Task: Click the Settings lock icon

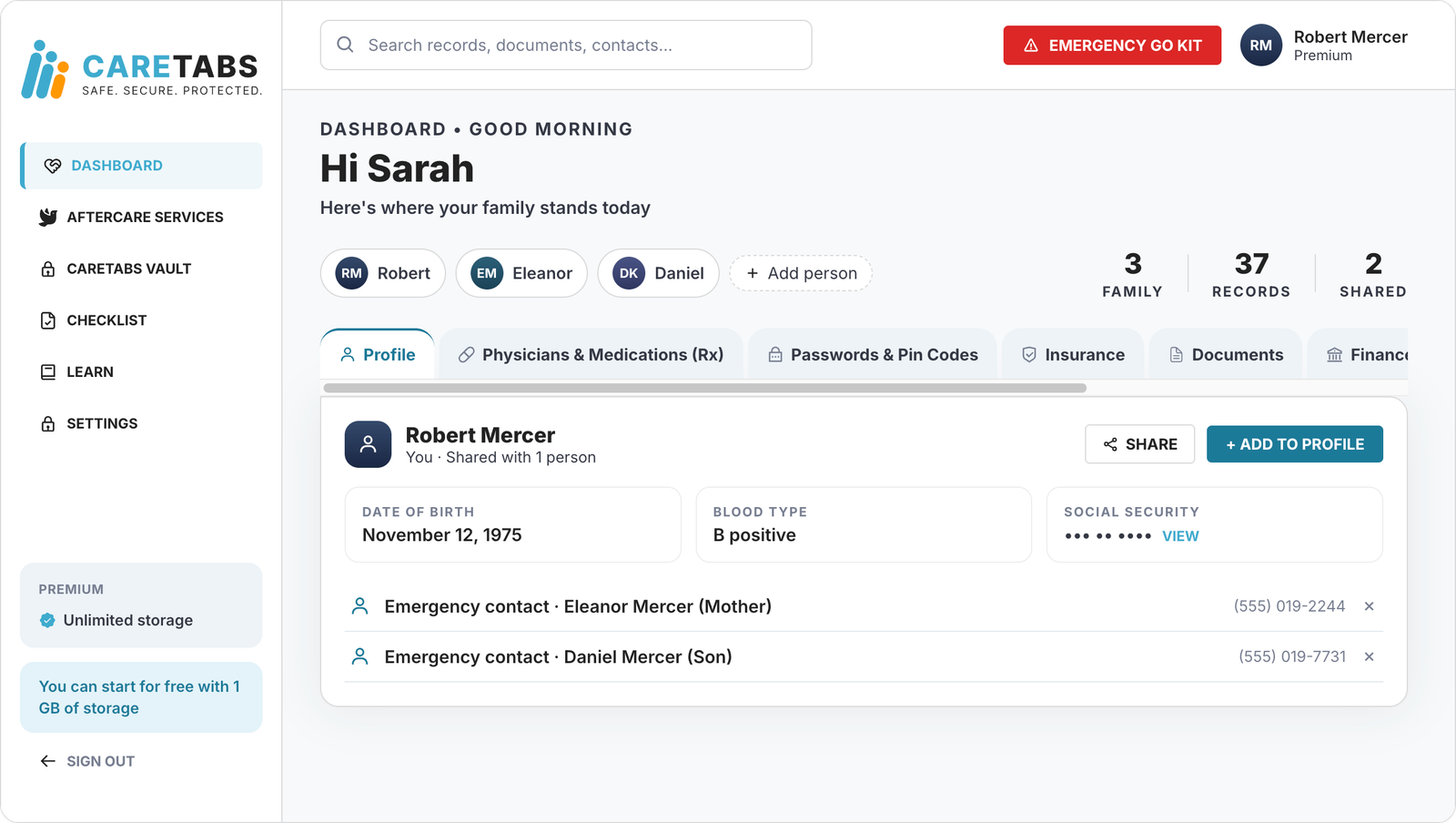Action: point(48,423)
